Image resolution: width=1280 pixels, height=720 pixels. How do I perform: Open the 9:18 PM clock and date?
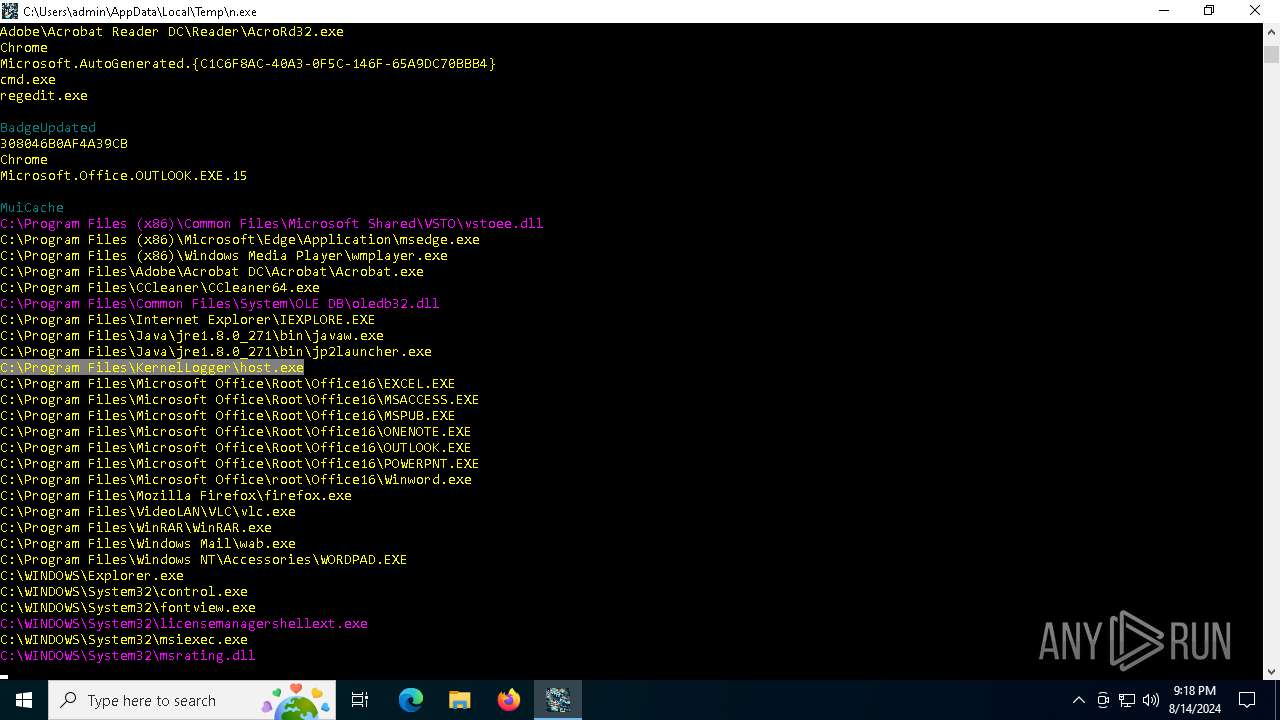pyautogui.click(x=1194, y=700)
